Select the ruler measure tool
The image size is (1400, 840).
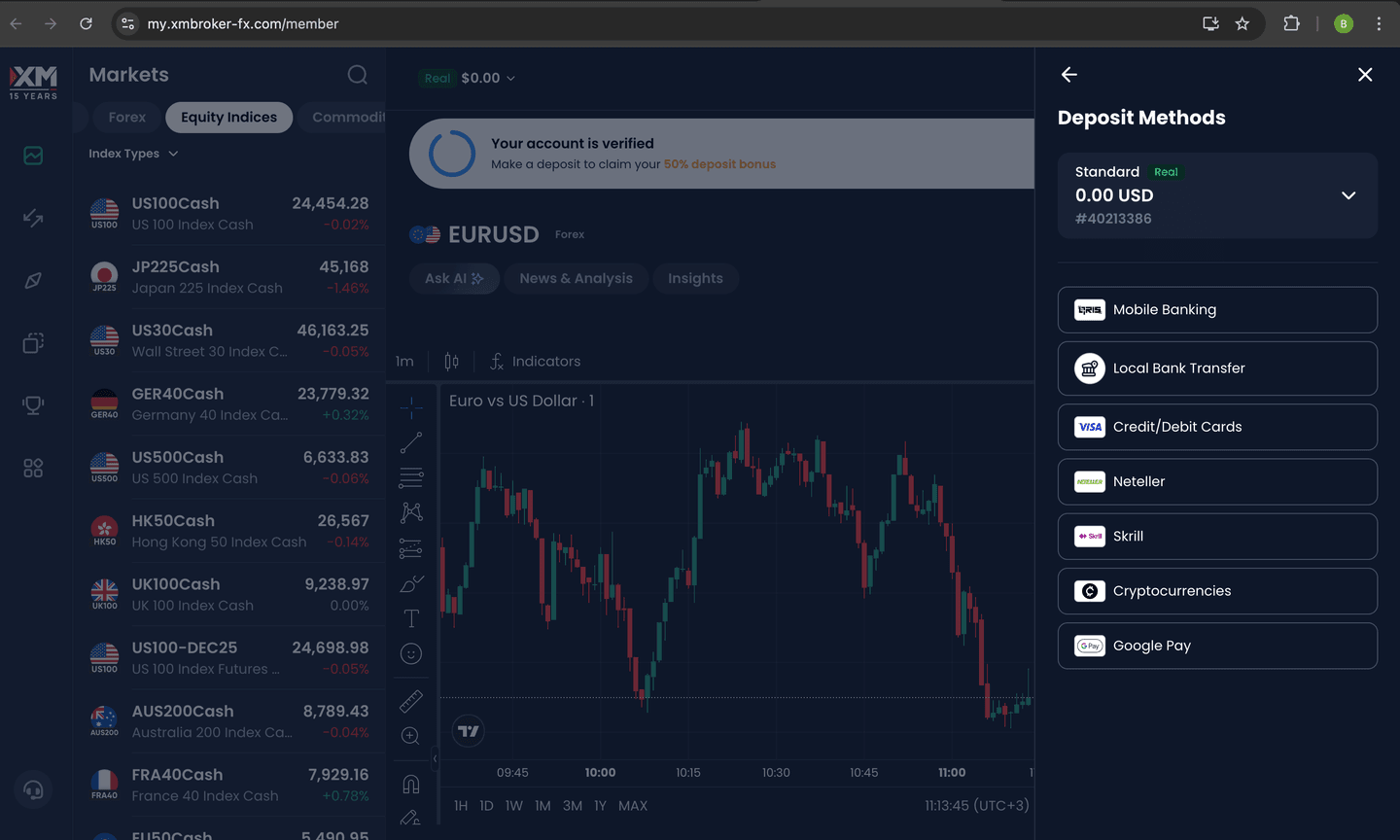click(x=411, y=700)
